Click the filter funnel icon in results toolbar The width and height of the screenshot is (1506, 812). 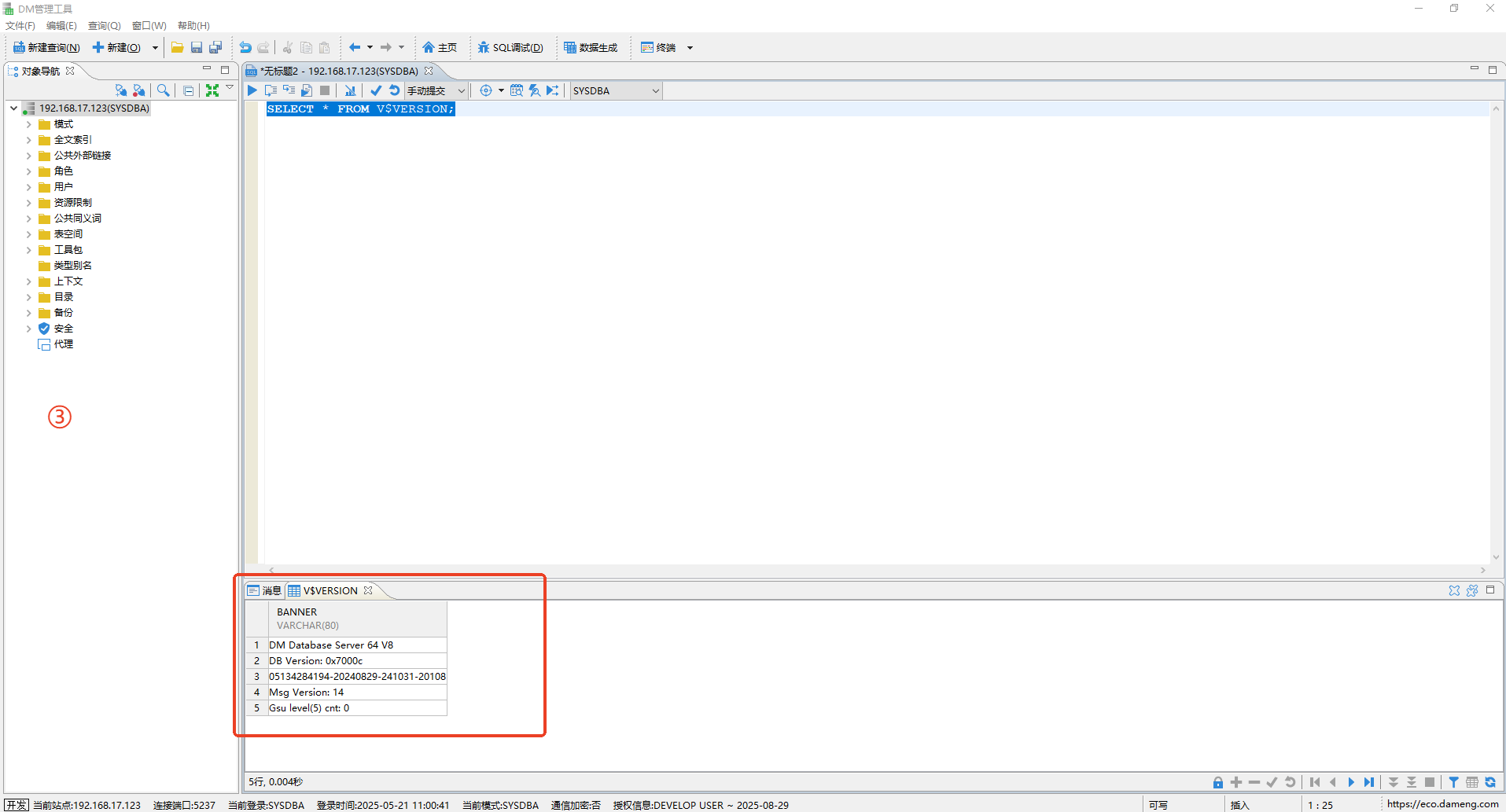pos(1453,782)
